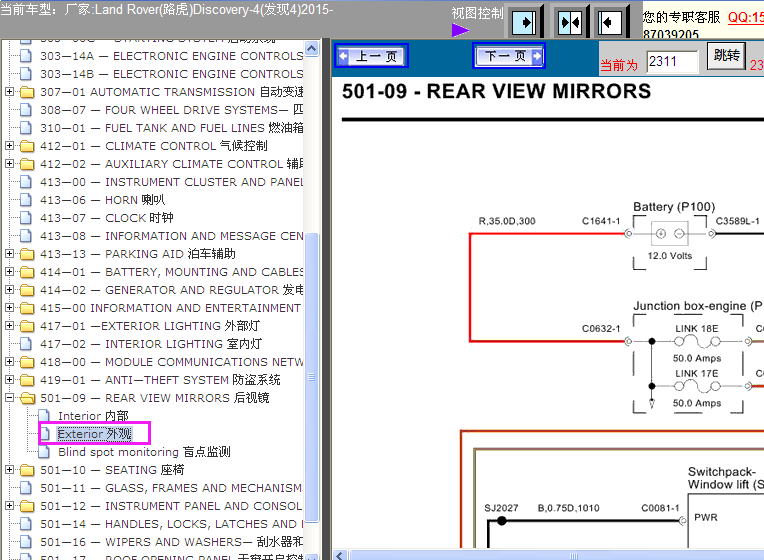Click the split-center view control icon
Screen dimensions: 764x560
[x=569, y=22]
